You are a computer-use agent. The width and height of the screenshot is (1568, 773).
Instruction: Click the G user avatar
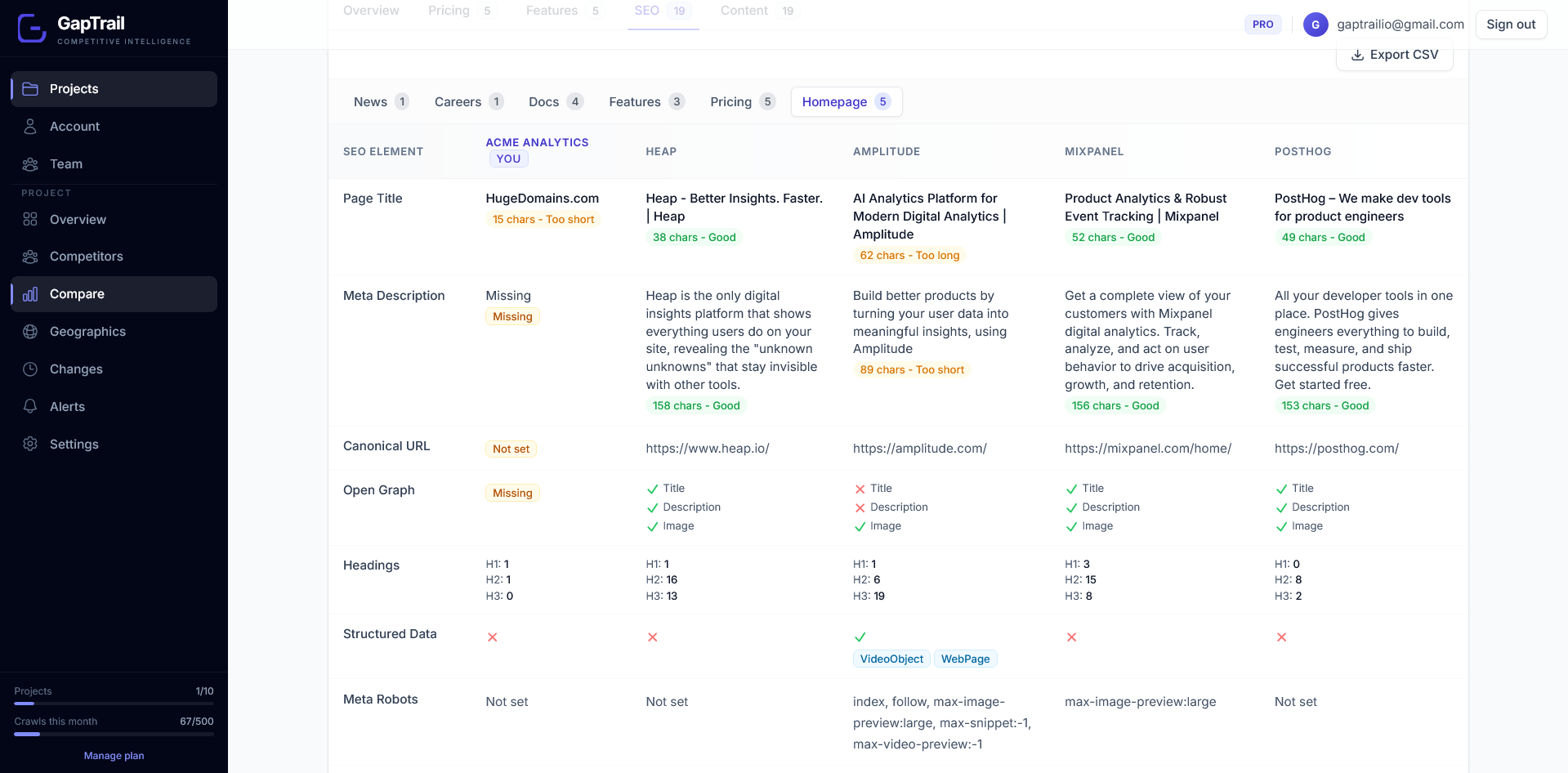tap(1316, 25)
